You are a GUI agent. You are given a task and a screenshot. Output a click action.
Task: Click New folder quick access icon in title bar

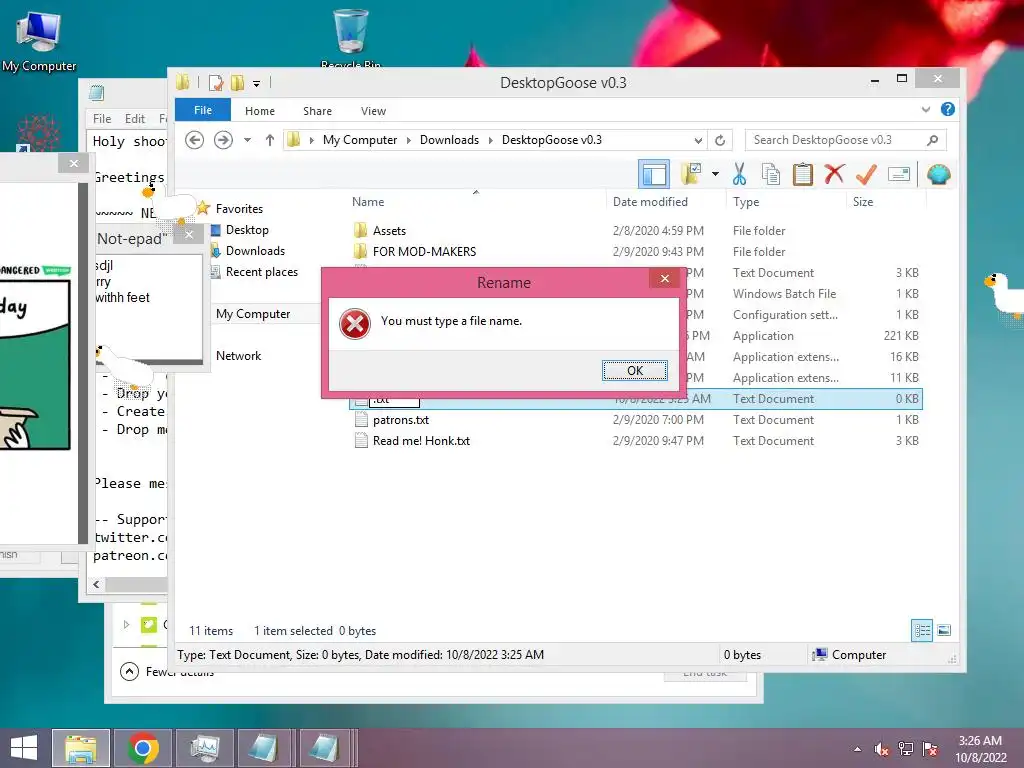click(x=237, y=83)
